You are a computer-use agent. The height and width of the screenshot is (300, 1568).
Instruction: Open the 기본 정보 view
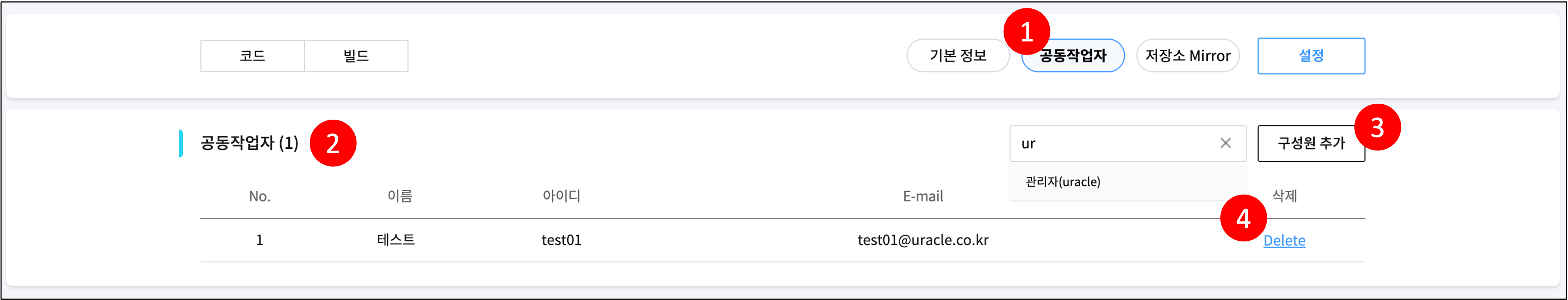pos(958,56)
